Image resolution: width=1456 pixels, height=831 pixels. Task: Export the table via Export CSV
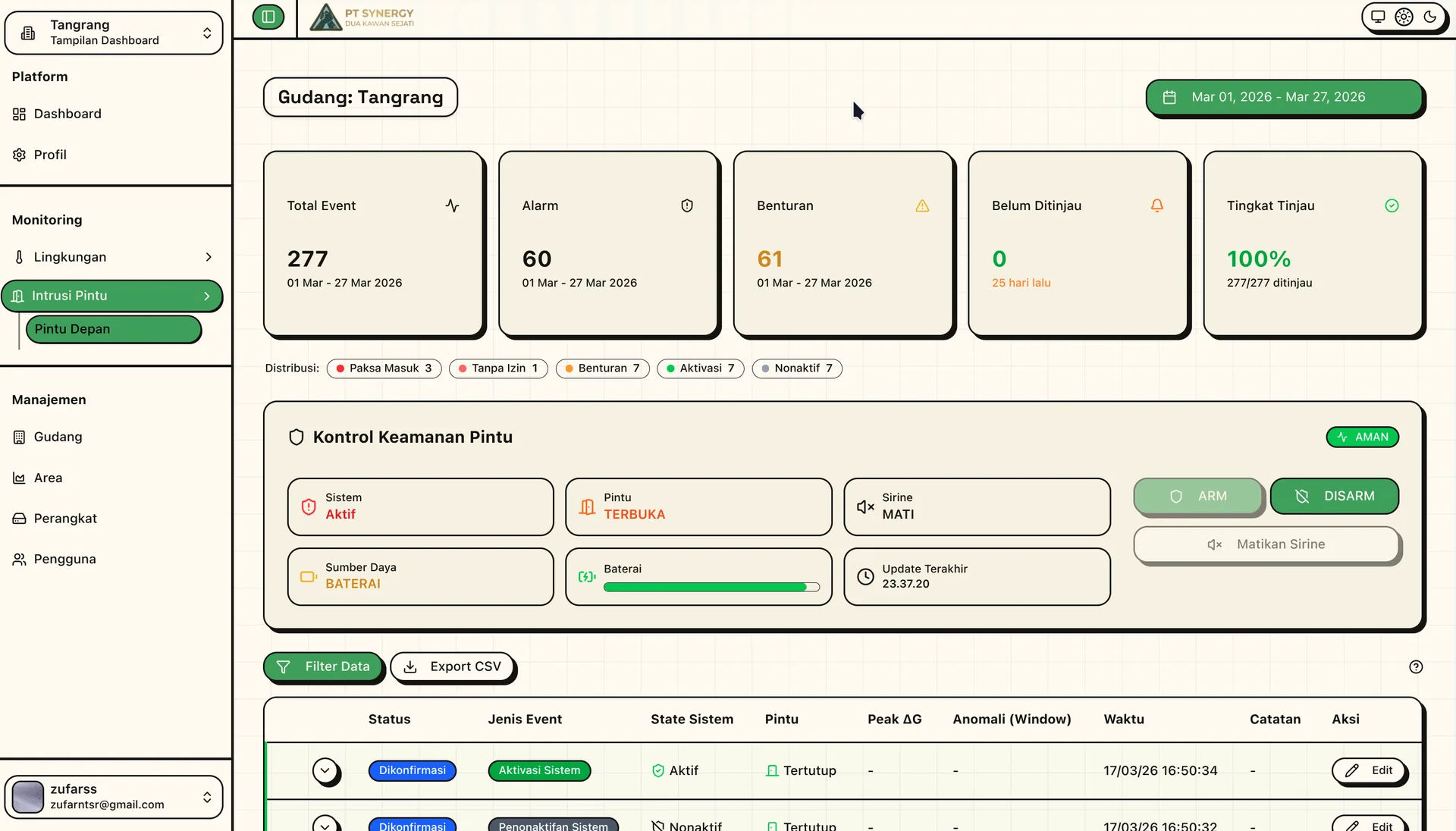(453, 667)
